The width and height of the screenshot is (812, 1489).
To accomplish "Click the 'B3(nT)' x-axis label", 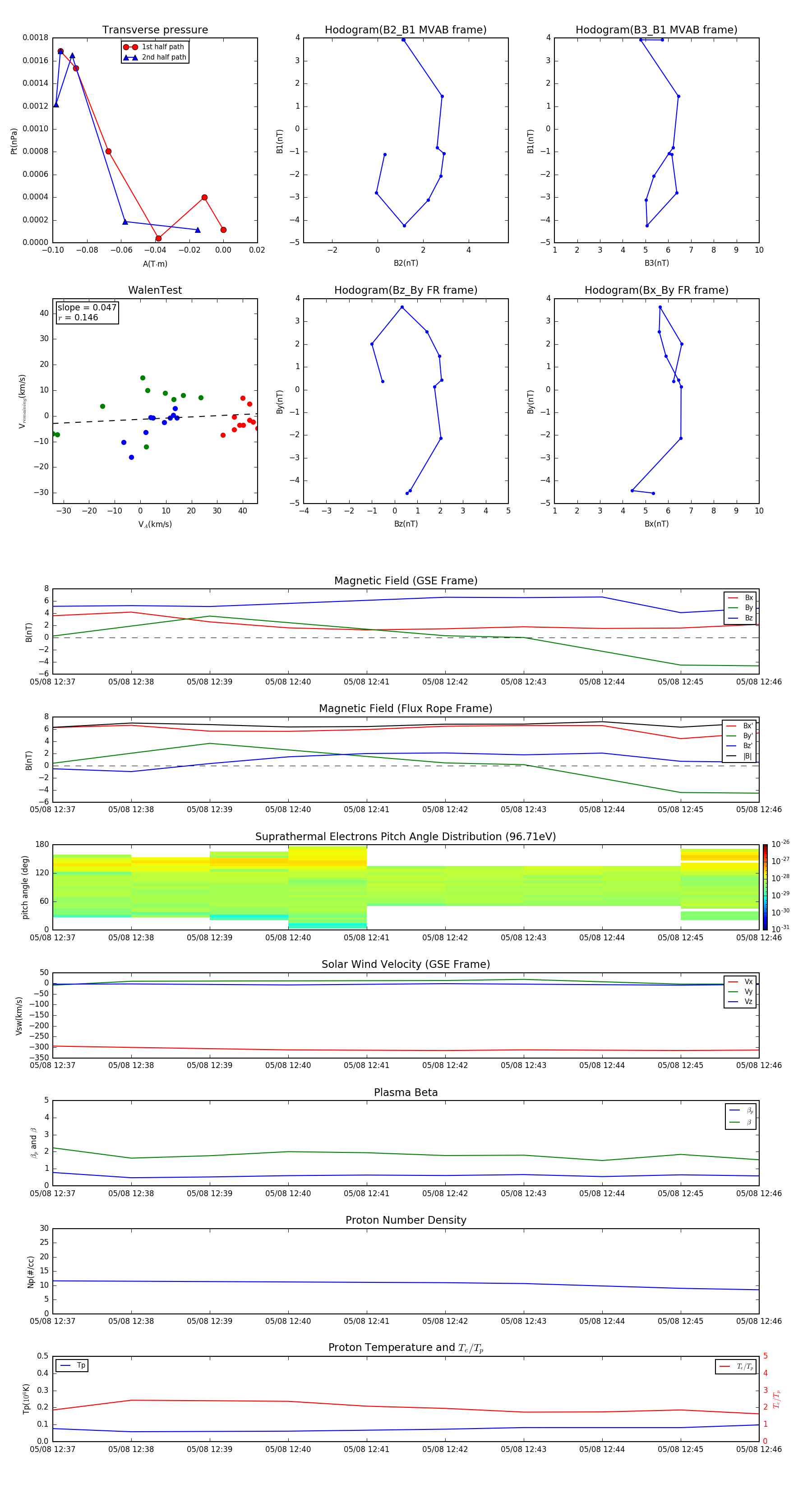I will (656, 263).
